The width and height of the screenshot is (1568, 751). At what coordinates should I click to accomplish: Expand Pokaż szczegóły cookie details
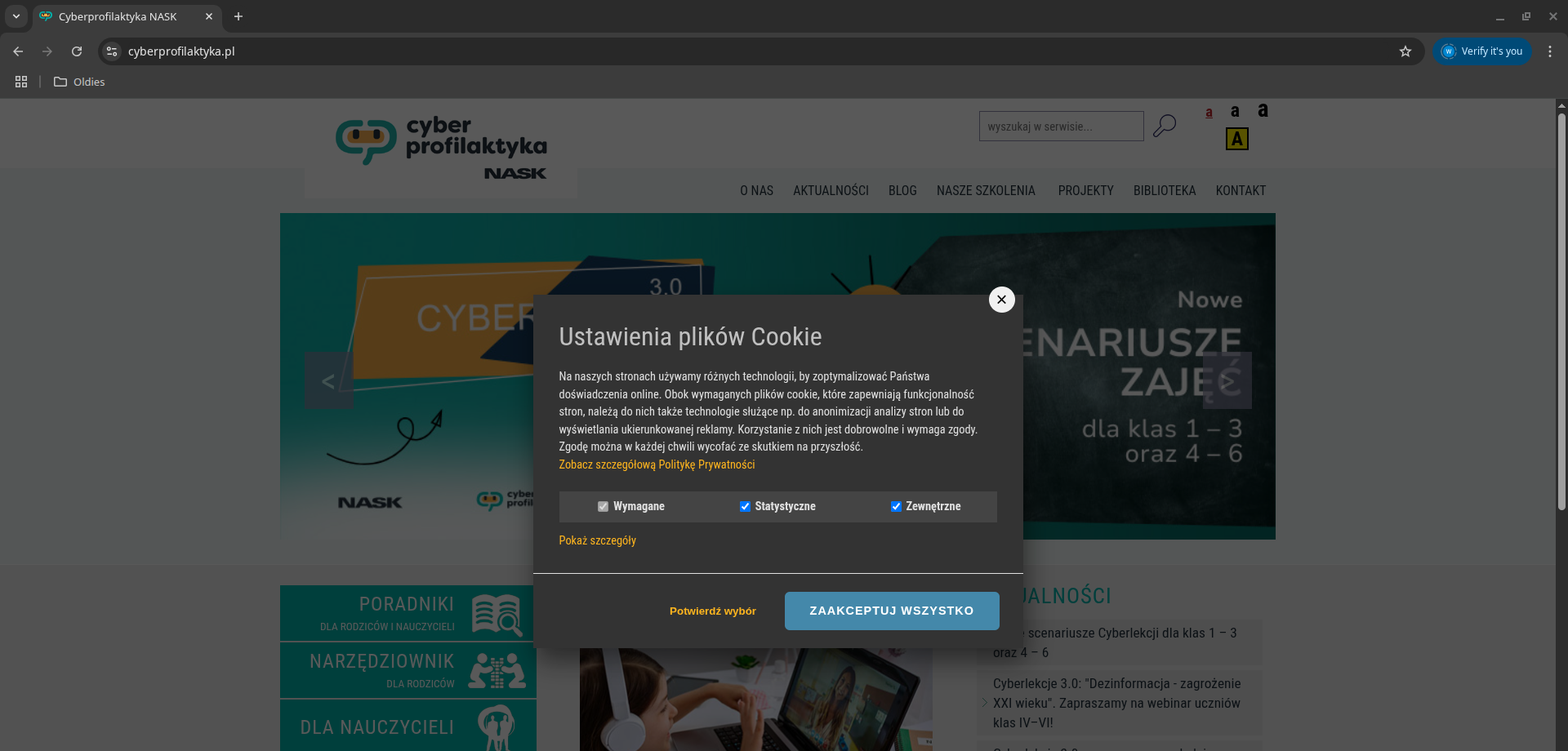(597, 540)
